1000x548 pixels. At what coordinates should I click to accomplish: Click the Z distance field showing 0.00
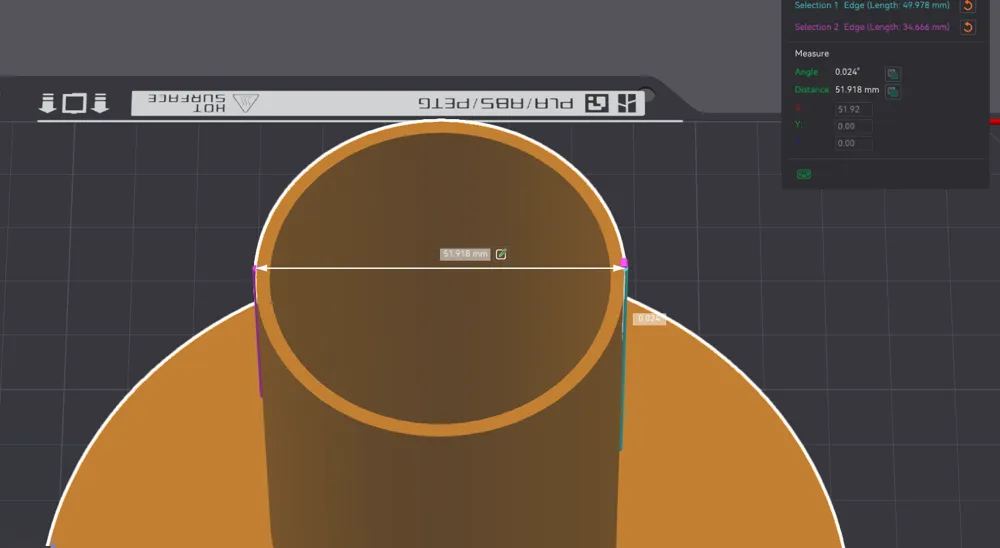pos(853,143)
